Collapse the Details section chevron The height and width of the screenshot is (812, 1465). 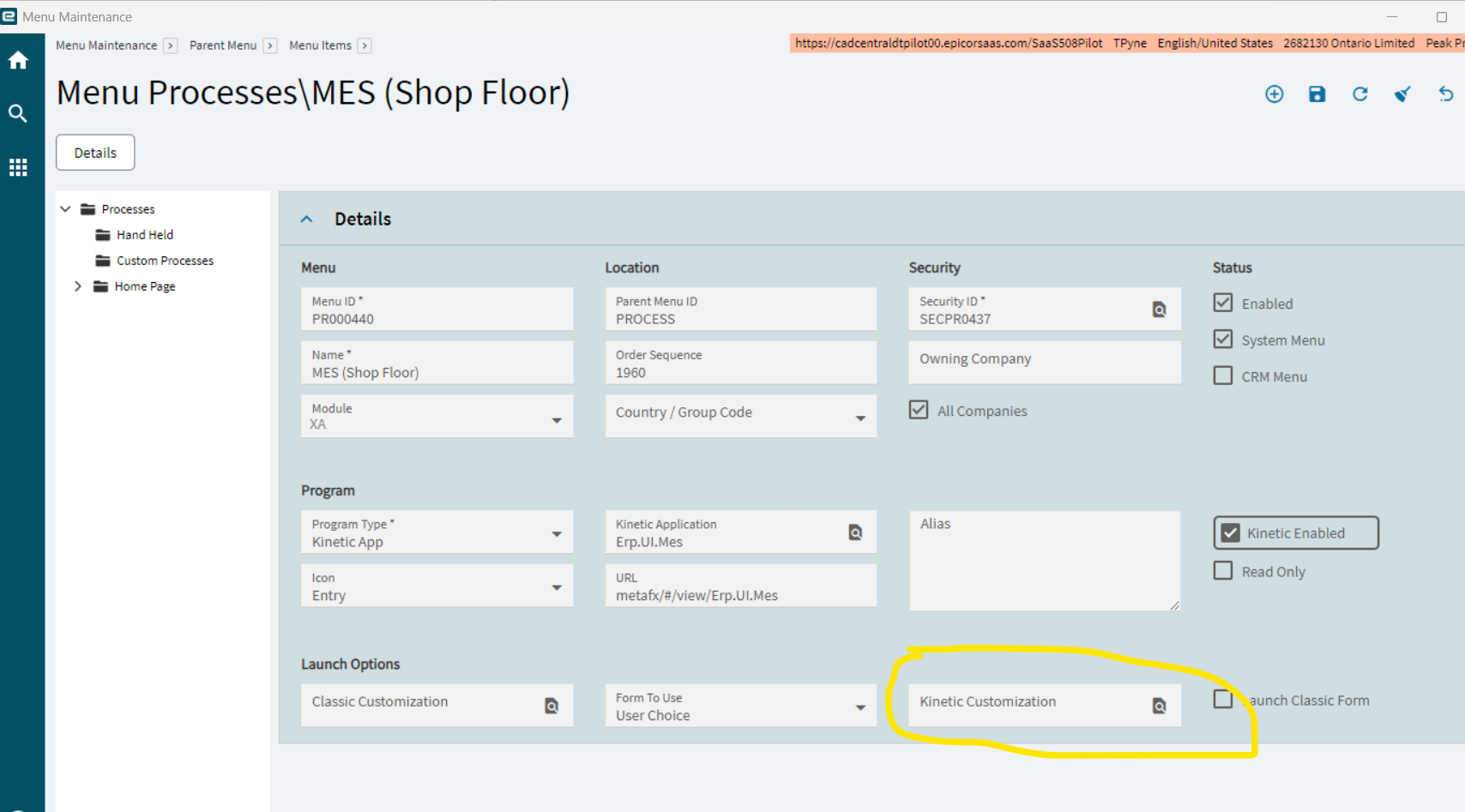tap(306, 219)
